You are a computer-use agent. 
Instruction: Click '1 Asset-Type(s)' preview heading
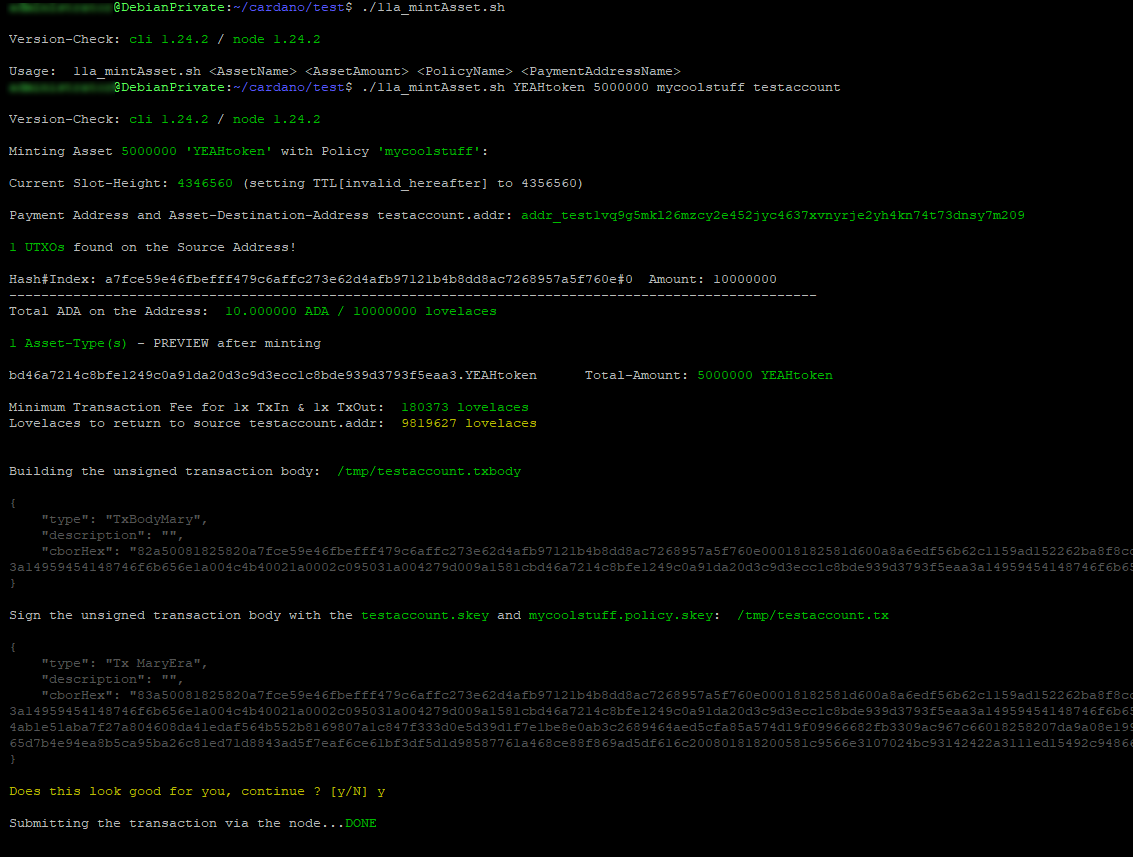(68, 343)
